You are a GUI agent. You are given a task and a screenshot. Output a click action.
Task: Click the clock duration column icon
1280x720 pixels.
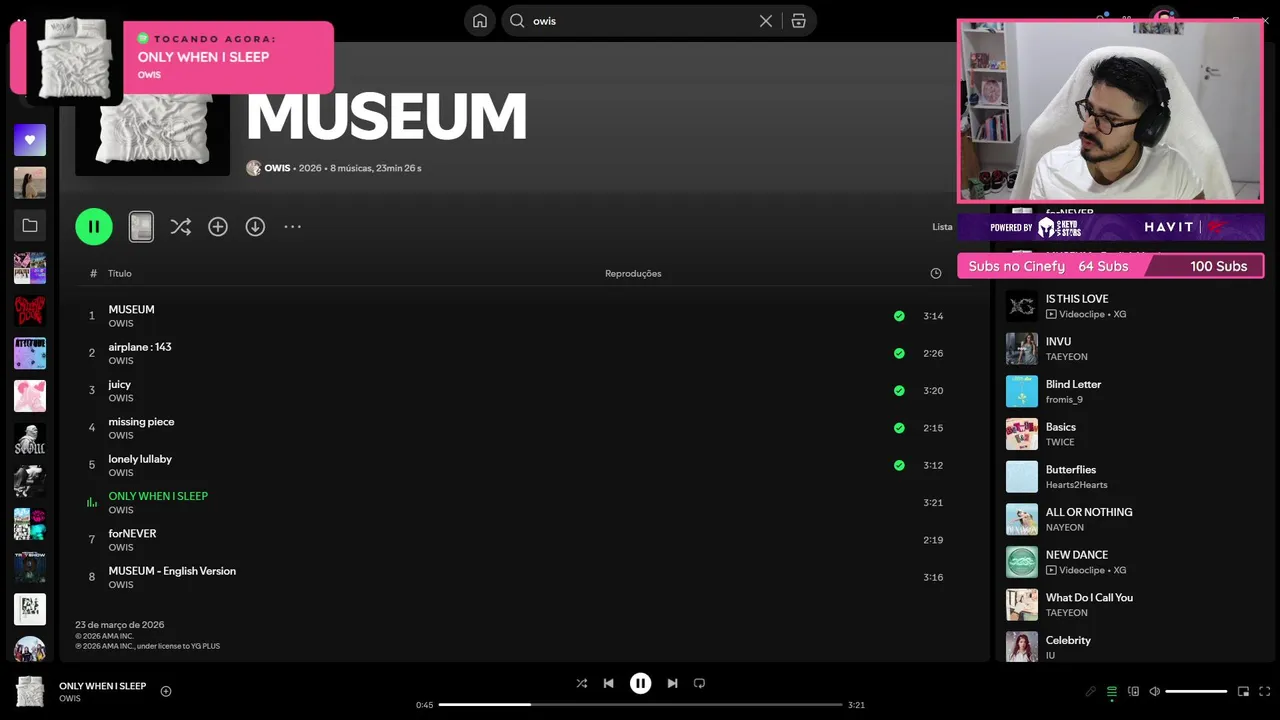pos(936,274)
